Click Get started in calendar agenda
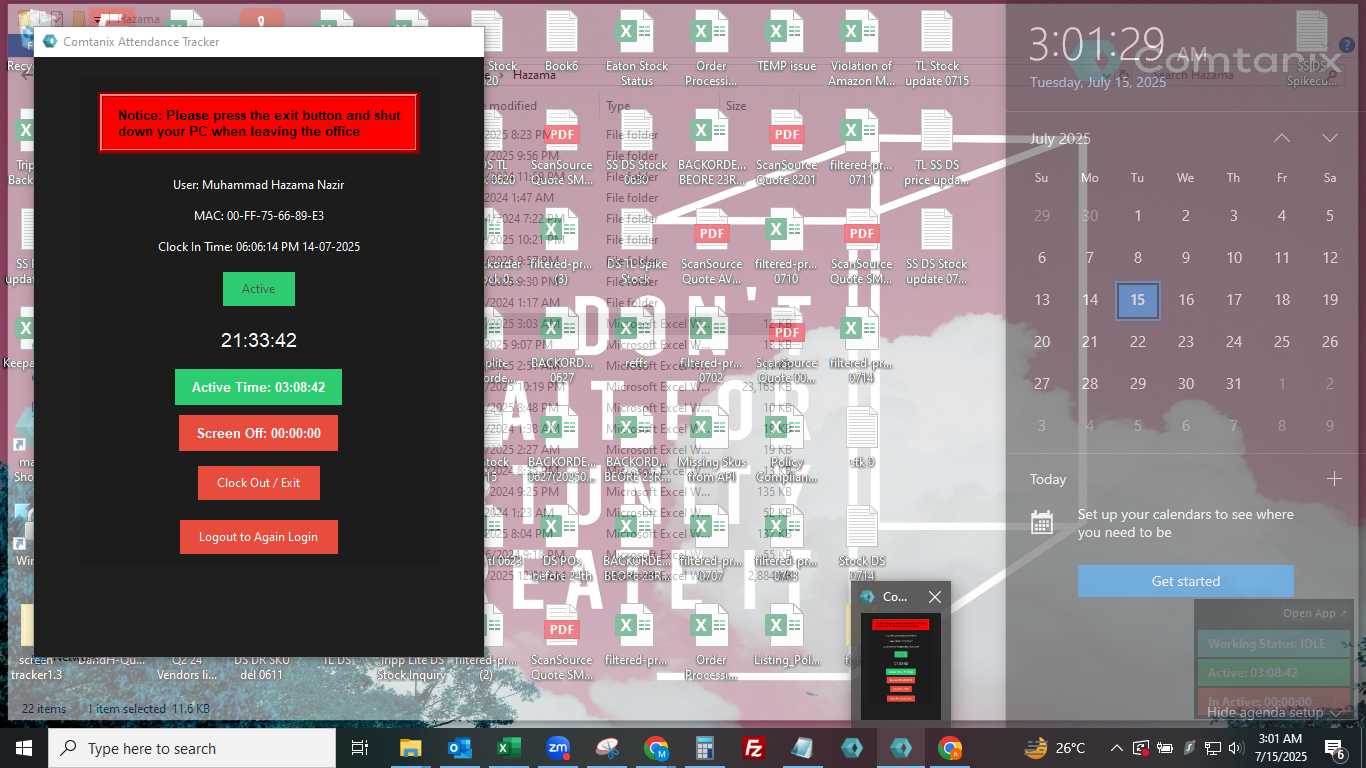The width and height of the screenshot is (1366, 768). click(1186, 581)
